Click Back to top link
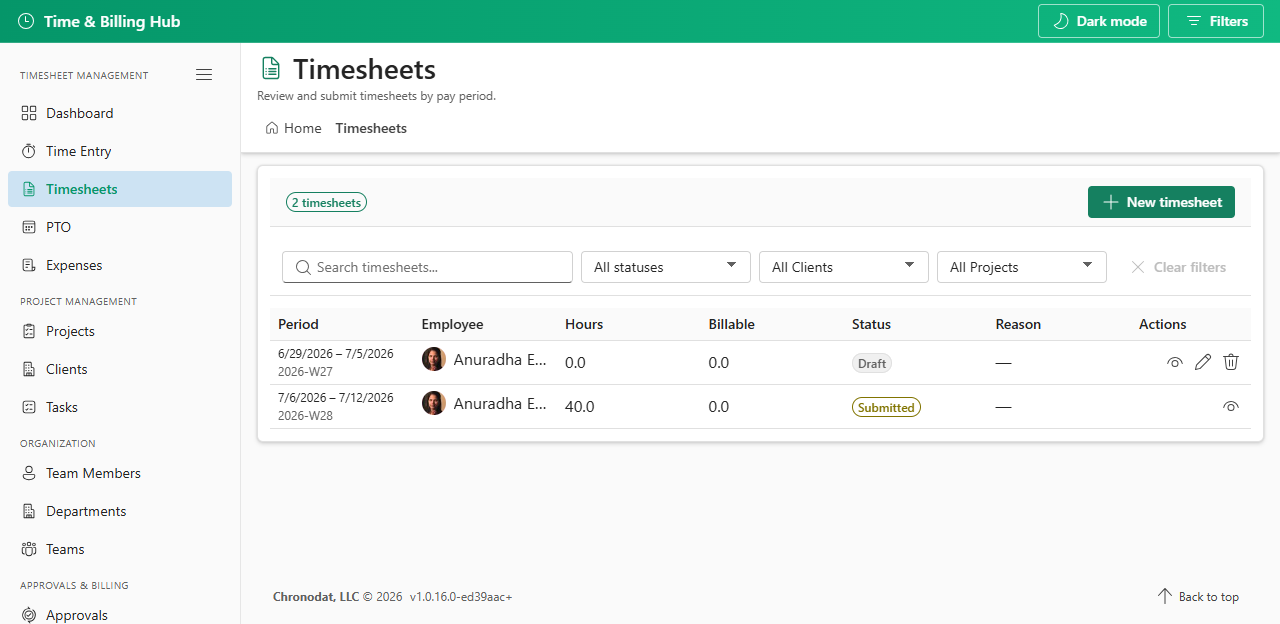 pyautogui.click(x=1198, y=596)
